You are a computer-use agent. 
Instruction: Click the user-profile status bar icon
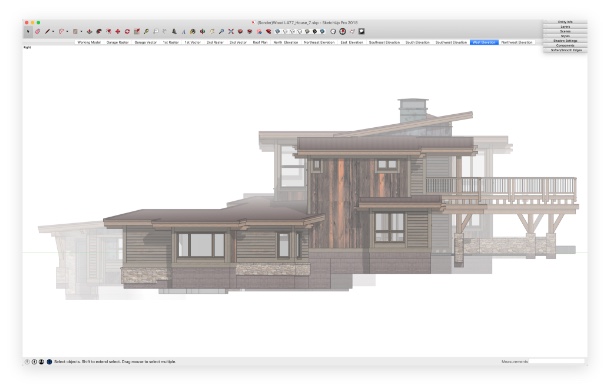[41, 362]
